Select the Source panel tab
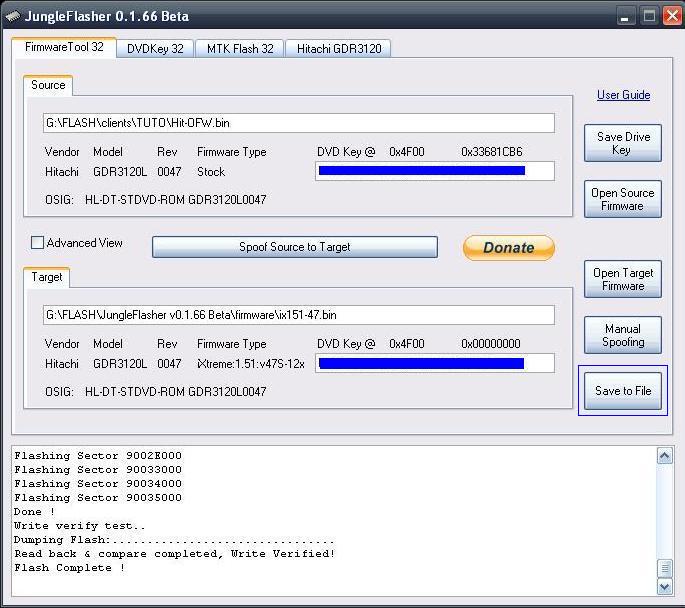 coord(48,85)
